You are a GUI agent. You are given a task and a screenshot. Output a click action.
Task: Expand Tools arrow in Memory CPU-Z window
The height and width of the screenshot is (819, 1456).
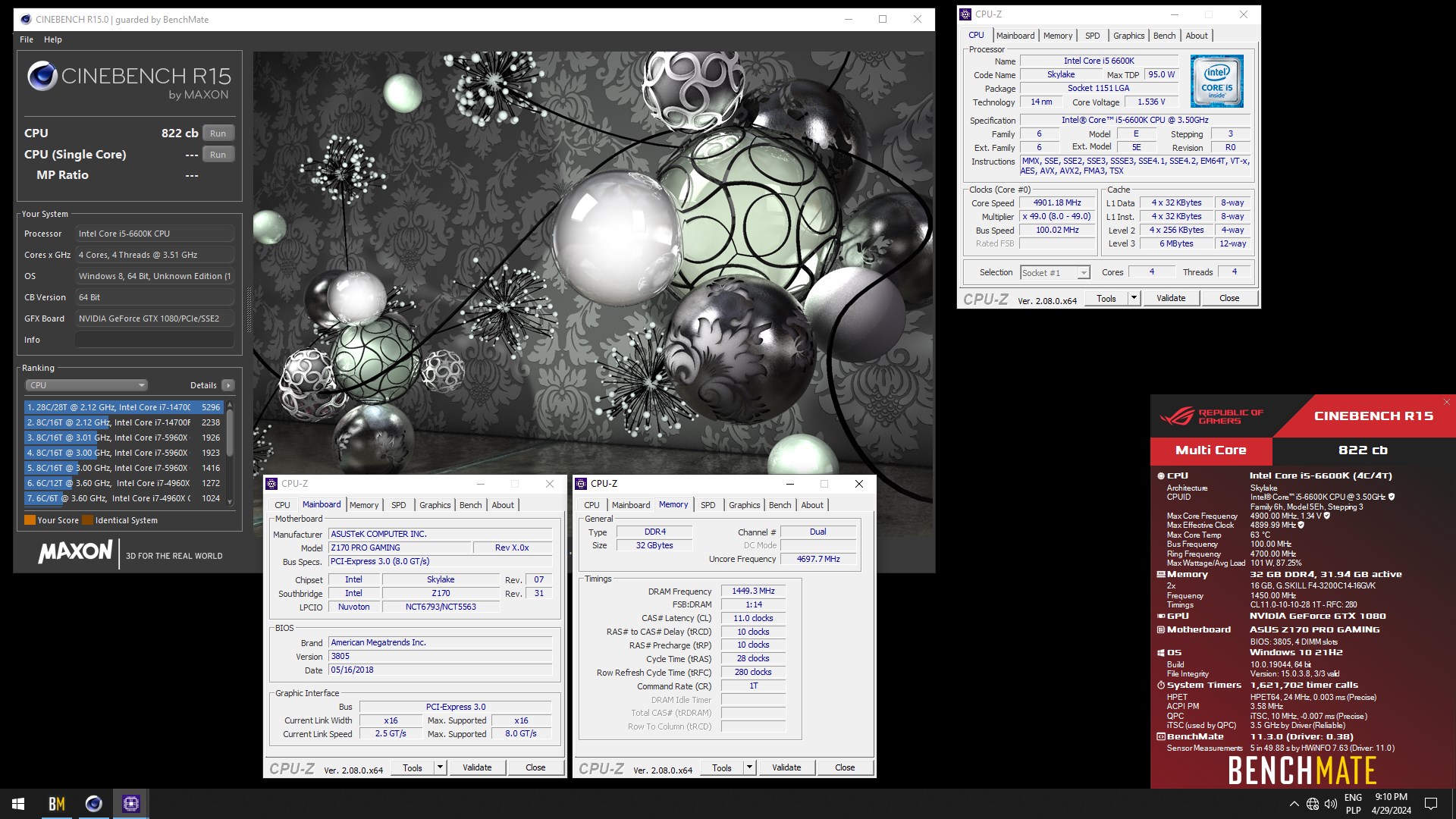pyautogui.click(x=750, y=767)
